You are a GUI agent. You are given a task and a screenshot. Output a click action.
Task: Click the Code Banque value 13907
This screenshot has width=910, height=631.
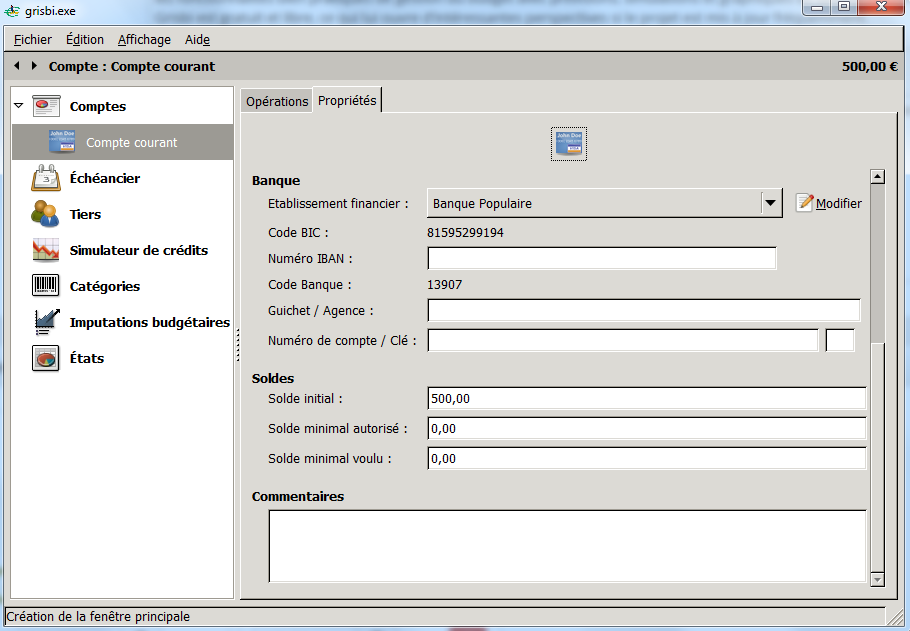tap(445, 285)
